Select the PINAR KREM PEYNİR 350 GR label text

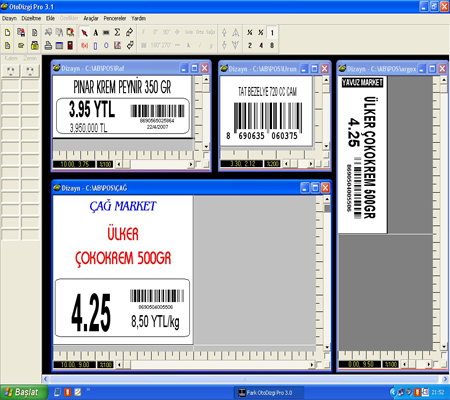122,87
